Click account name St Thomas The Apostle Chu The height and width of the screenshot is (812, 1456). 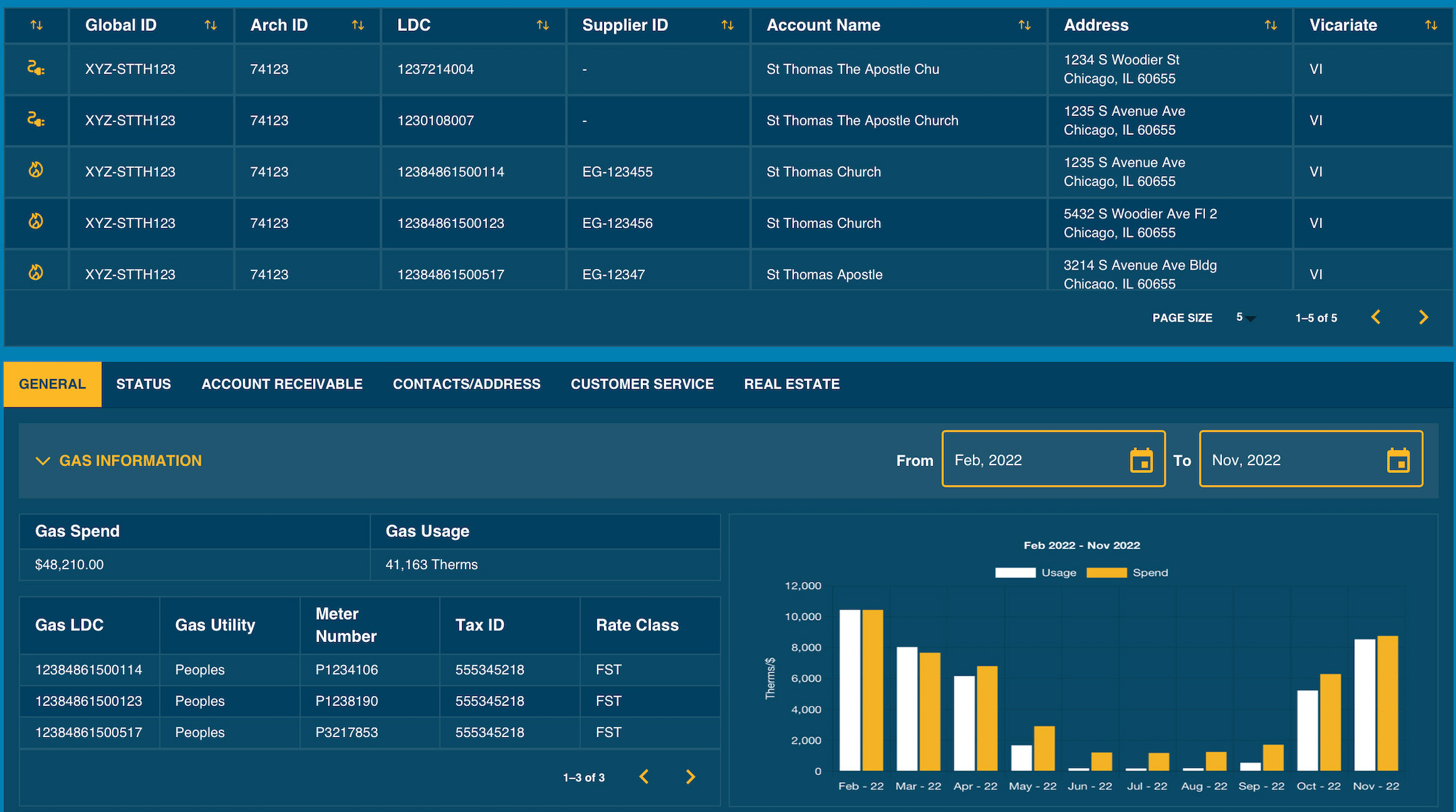853,69
